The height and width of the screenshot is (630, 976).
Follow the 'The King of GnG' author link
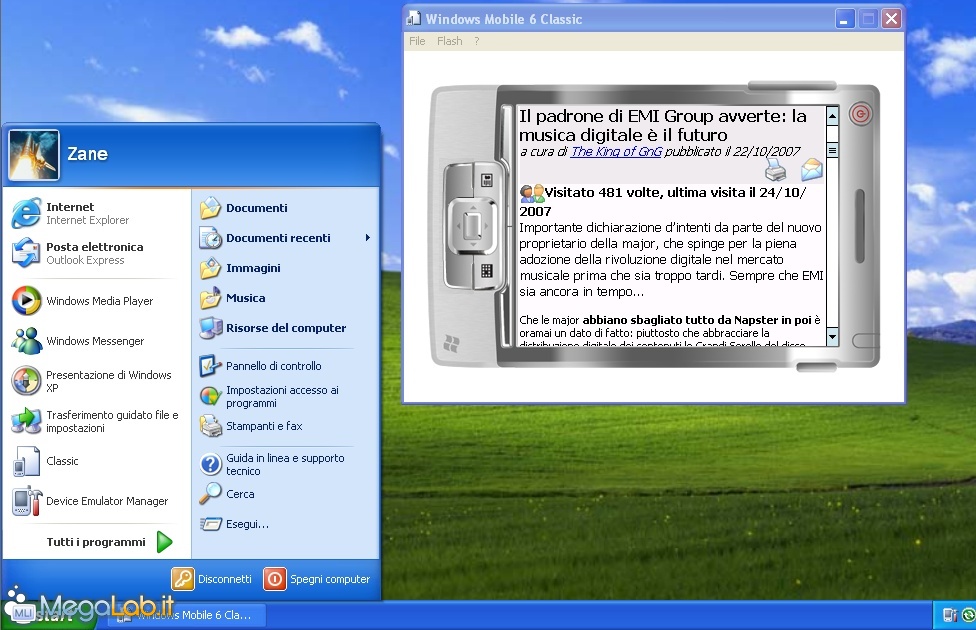click(616, 151)
